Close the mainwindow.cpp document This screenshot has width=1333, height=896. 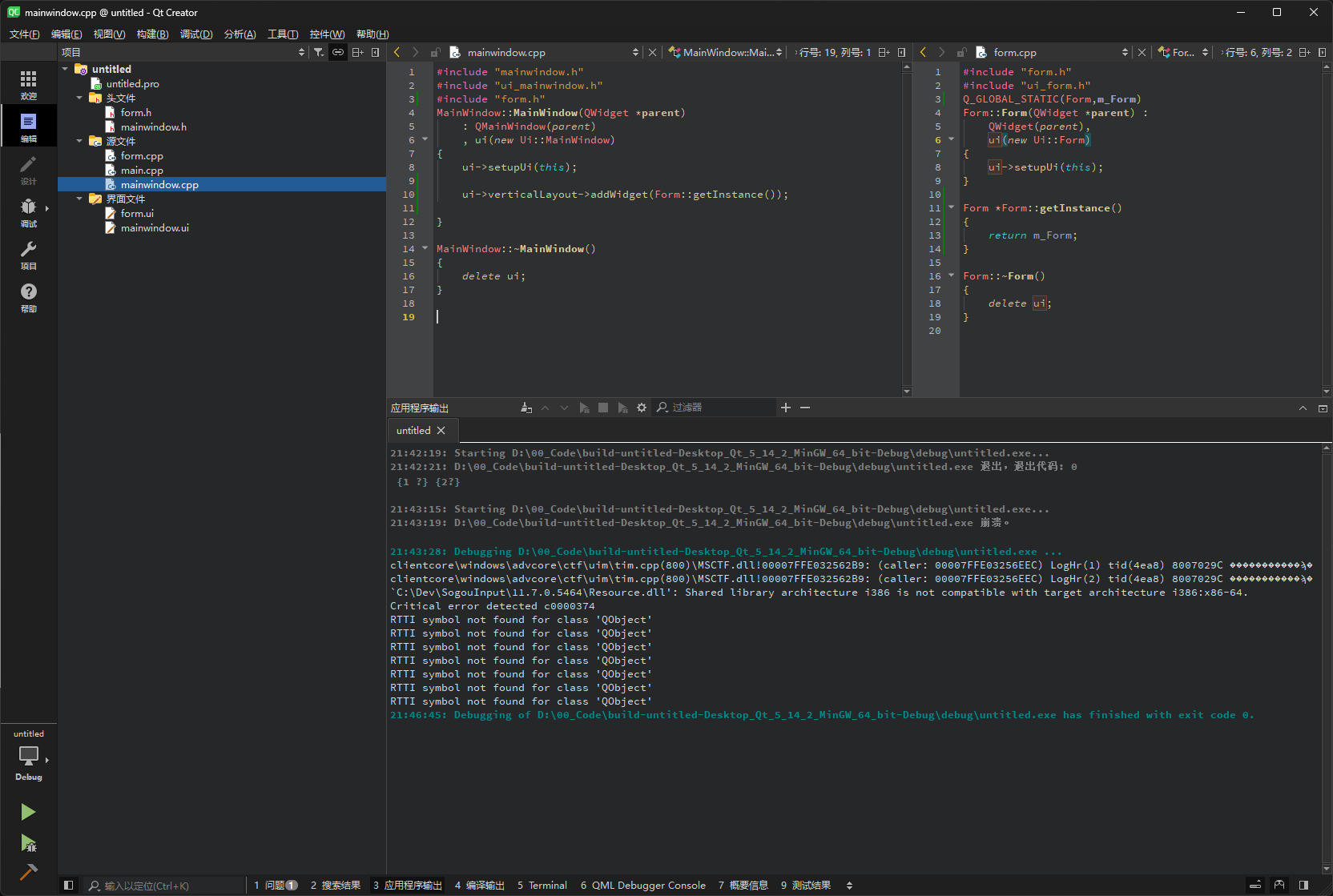(x=652, y=52)
